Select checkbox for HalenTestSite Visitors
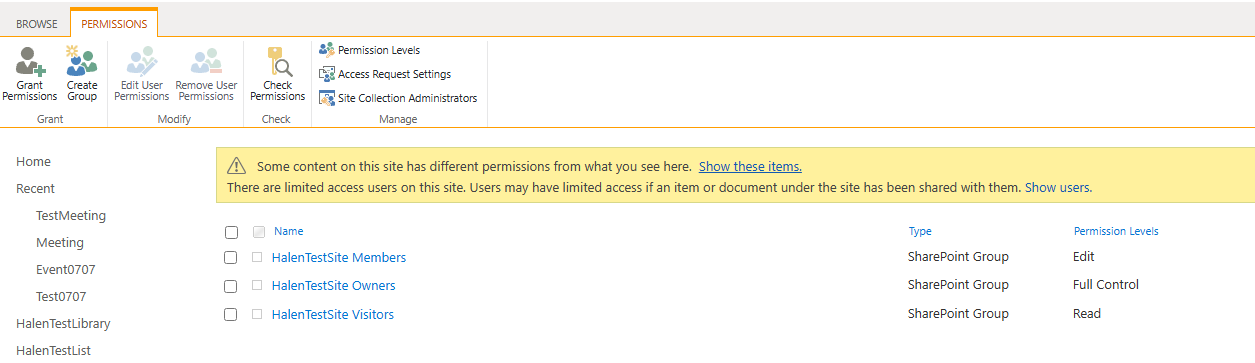 (x=231, y=315)
